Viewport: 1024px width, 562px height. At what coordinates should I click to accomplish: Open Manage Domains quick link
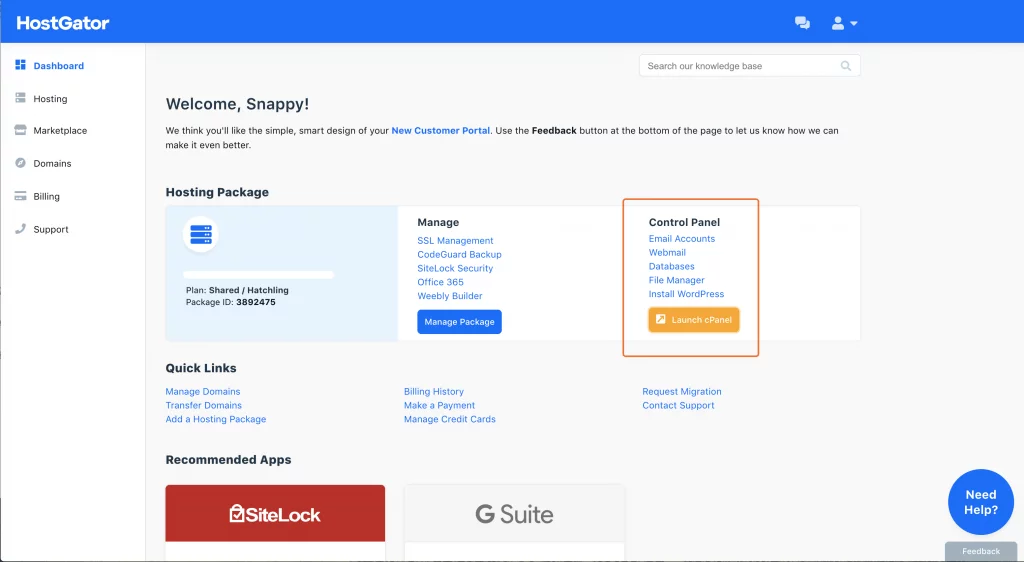point(202,392)
